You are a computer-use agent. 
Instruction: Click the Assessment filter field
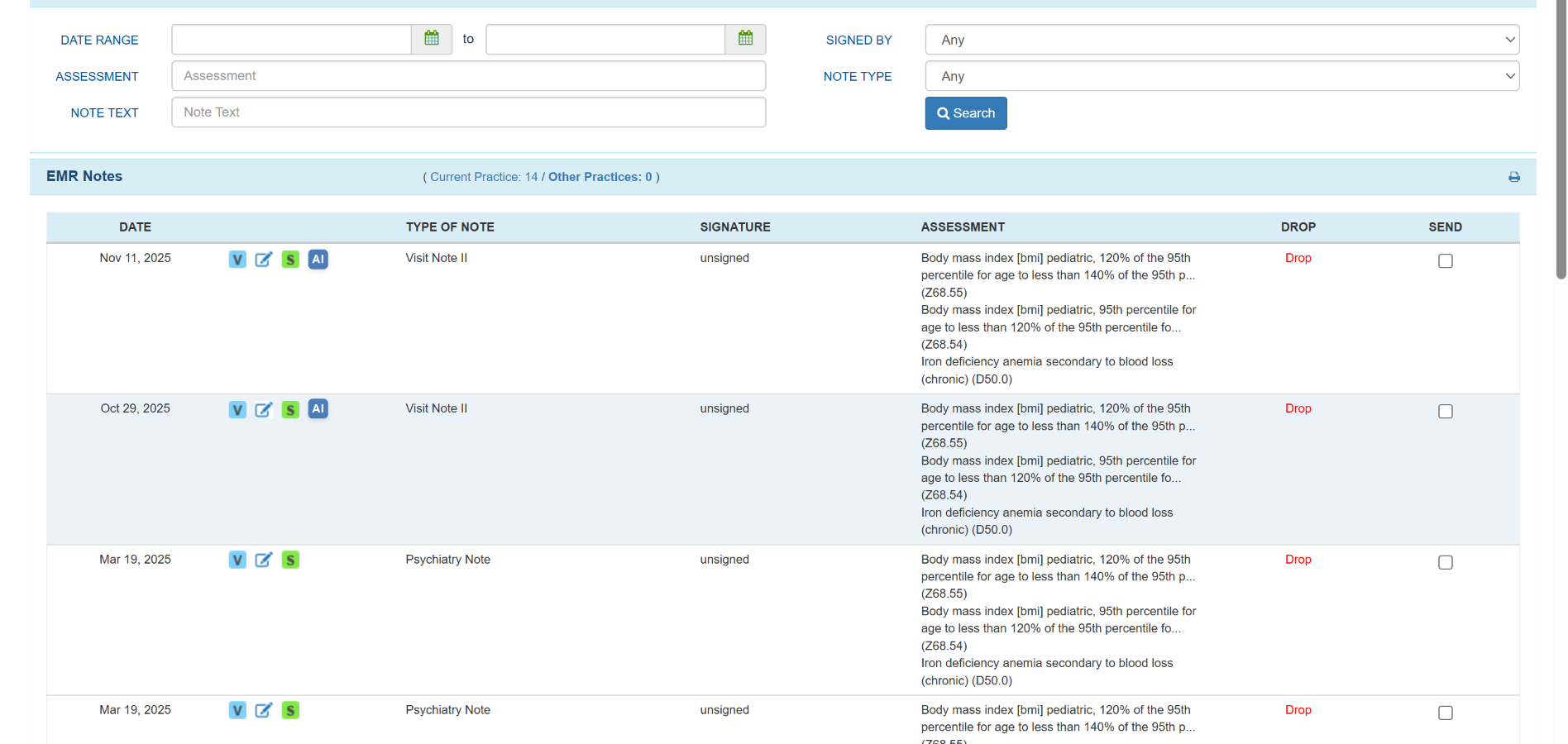pos(468,76)
